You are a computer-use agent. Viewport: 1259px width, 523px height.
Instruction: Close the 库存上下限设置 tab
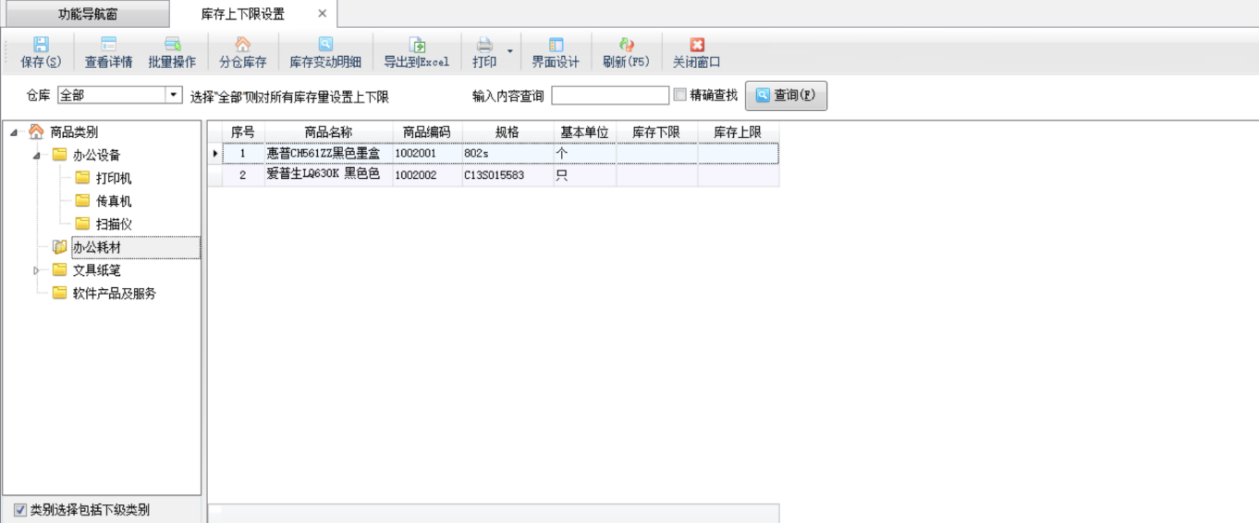pyautogui.click(x=322, y=14)
